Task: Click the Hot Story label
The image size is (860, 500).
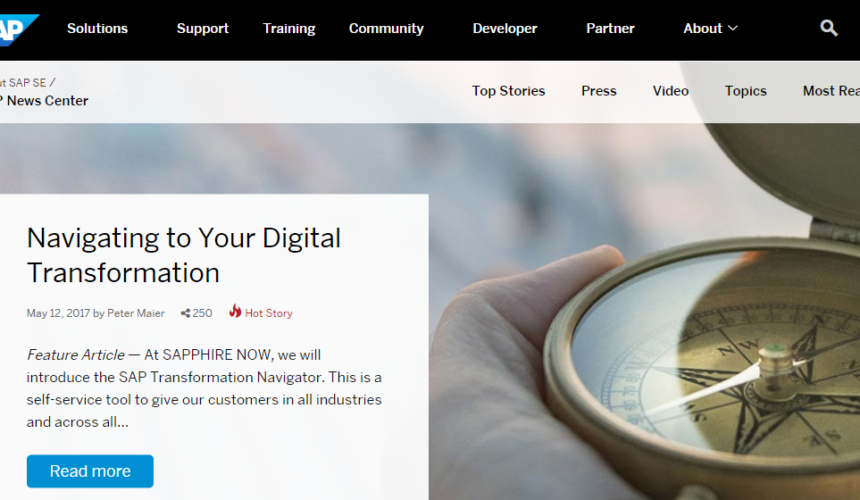Action: click(268, 313)
